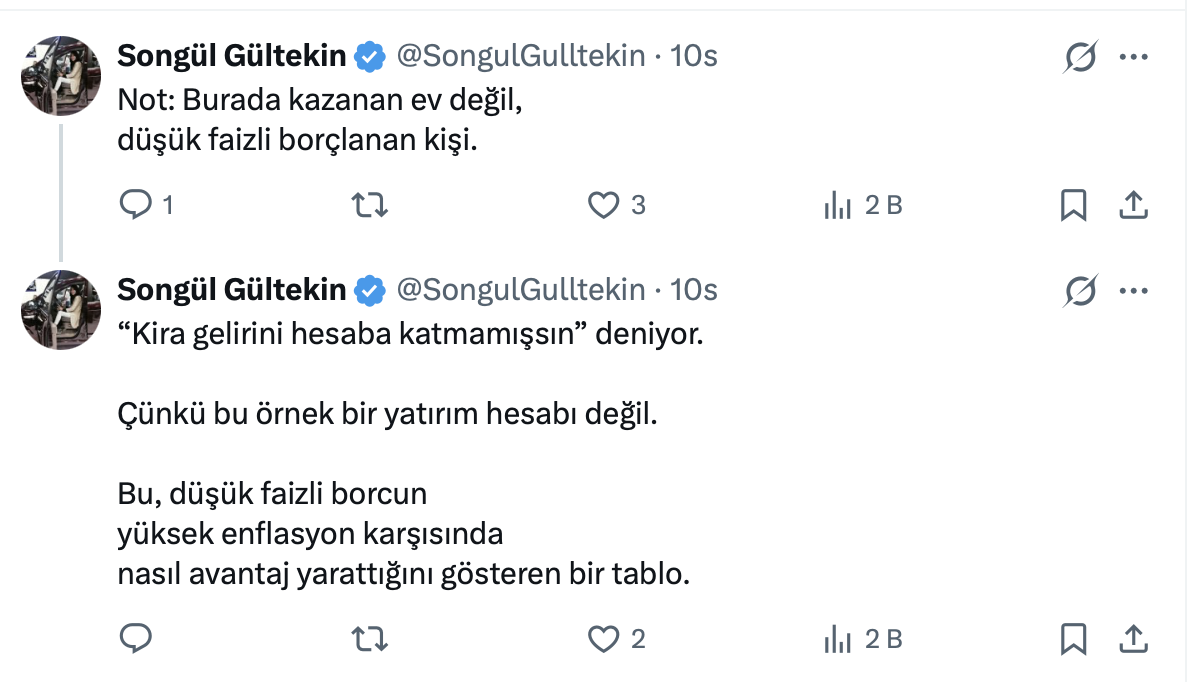Open Grok icon on the first tweet

[1080, 57]
